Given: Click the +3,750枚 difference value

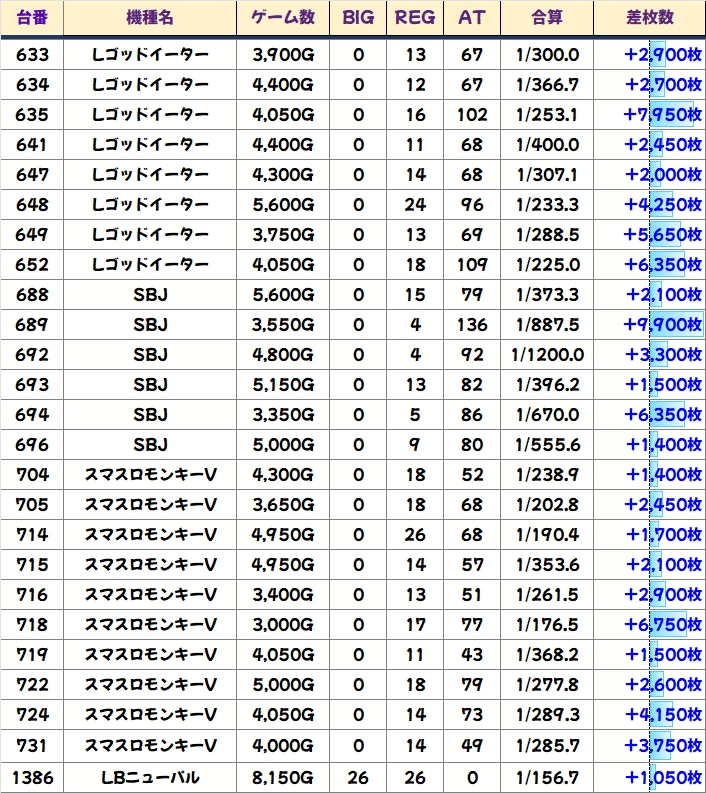Looking at the screenshot, I should coord(663,745).
